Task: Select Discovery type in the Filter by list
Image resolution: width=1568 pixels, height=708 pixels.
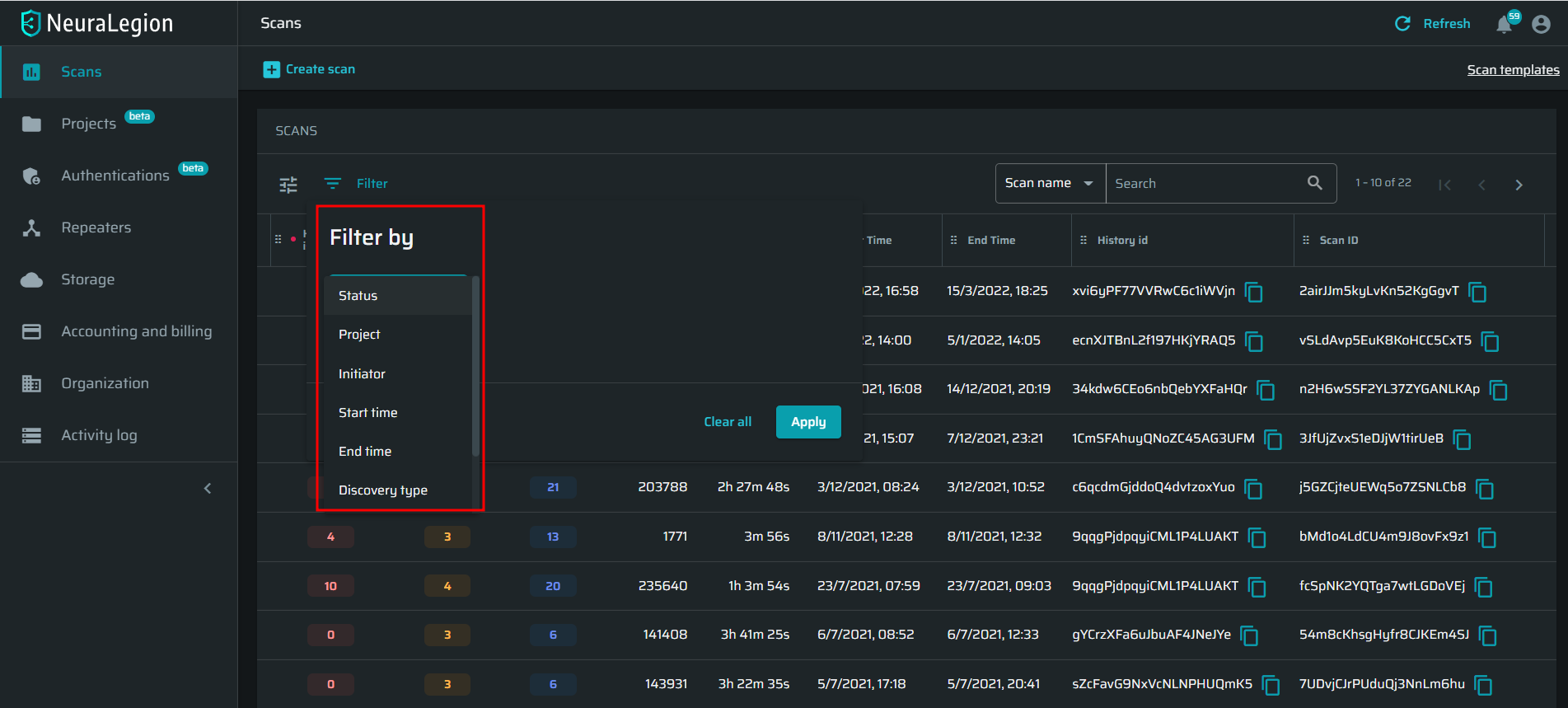Action: click(398, 490)
